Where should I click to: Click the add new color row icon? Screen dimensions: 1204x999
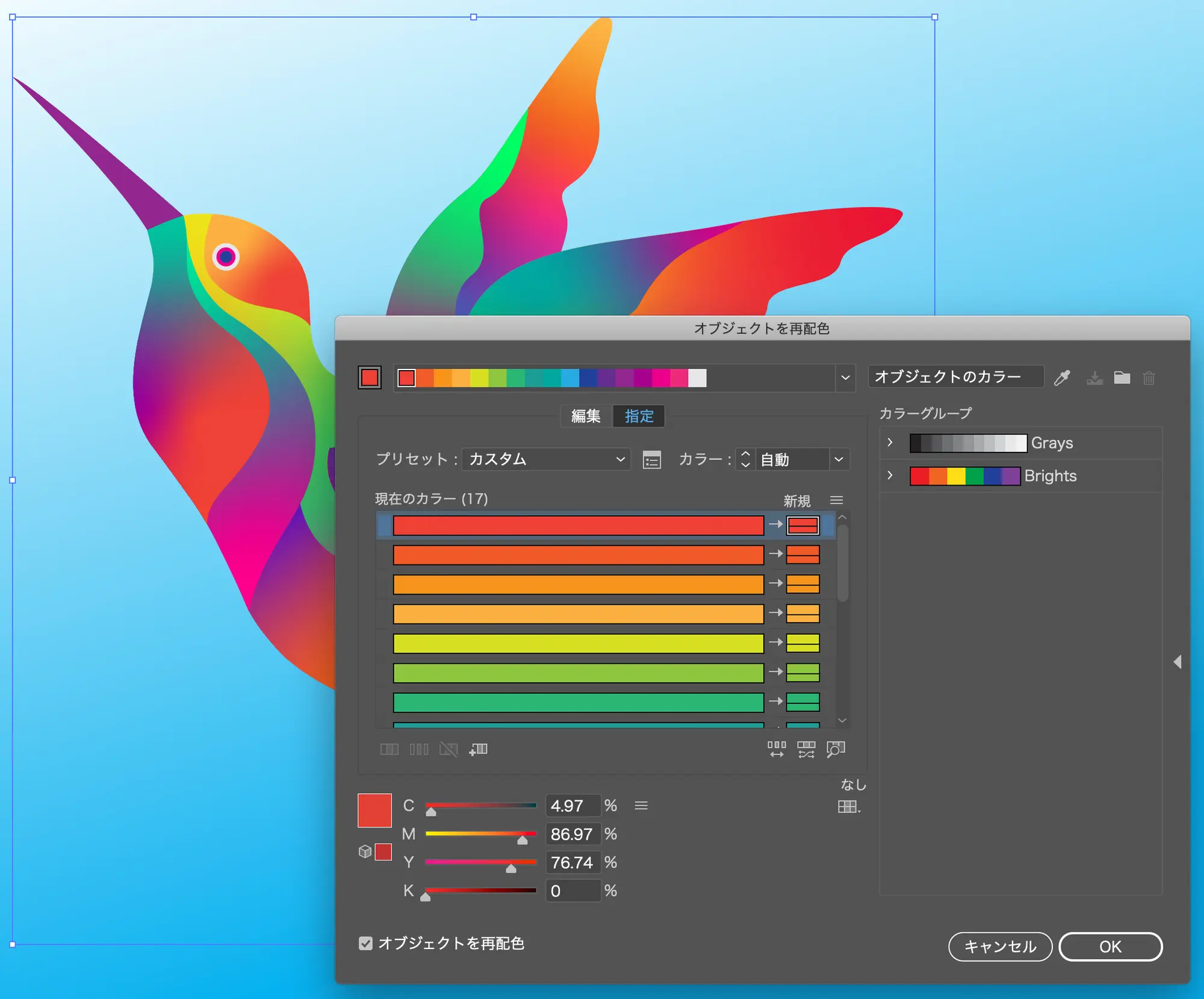(479, 749)
